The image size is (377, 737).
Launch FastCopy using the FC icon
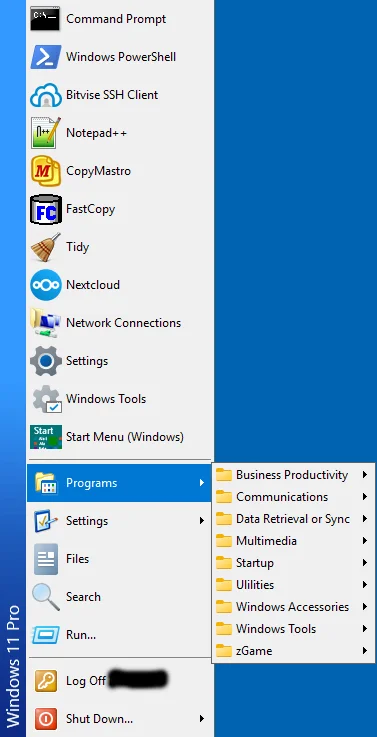coord(46,209)
